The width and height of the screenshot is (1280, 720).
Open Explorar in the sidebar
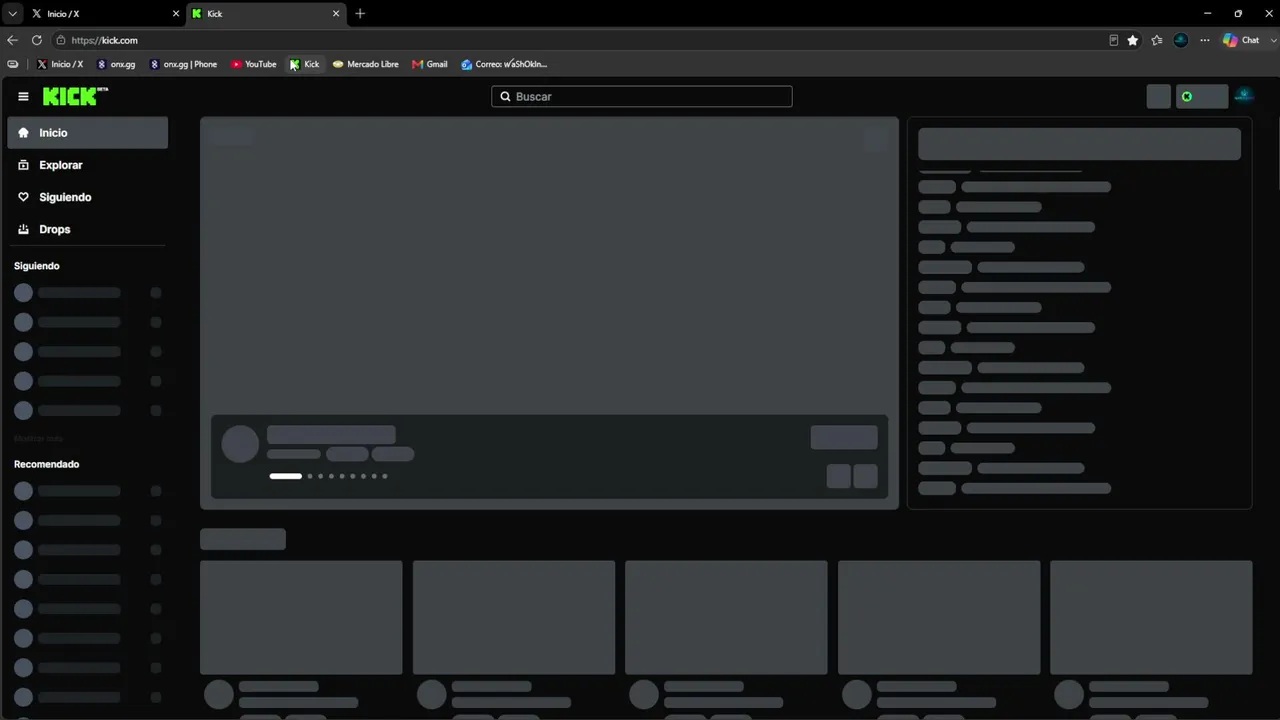coord(87,165)
